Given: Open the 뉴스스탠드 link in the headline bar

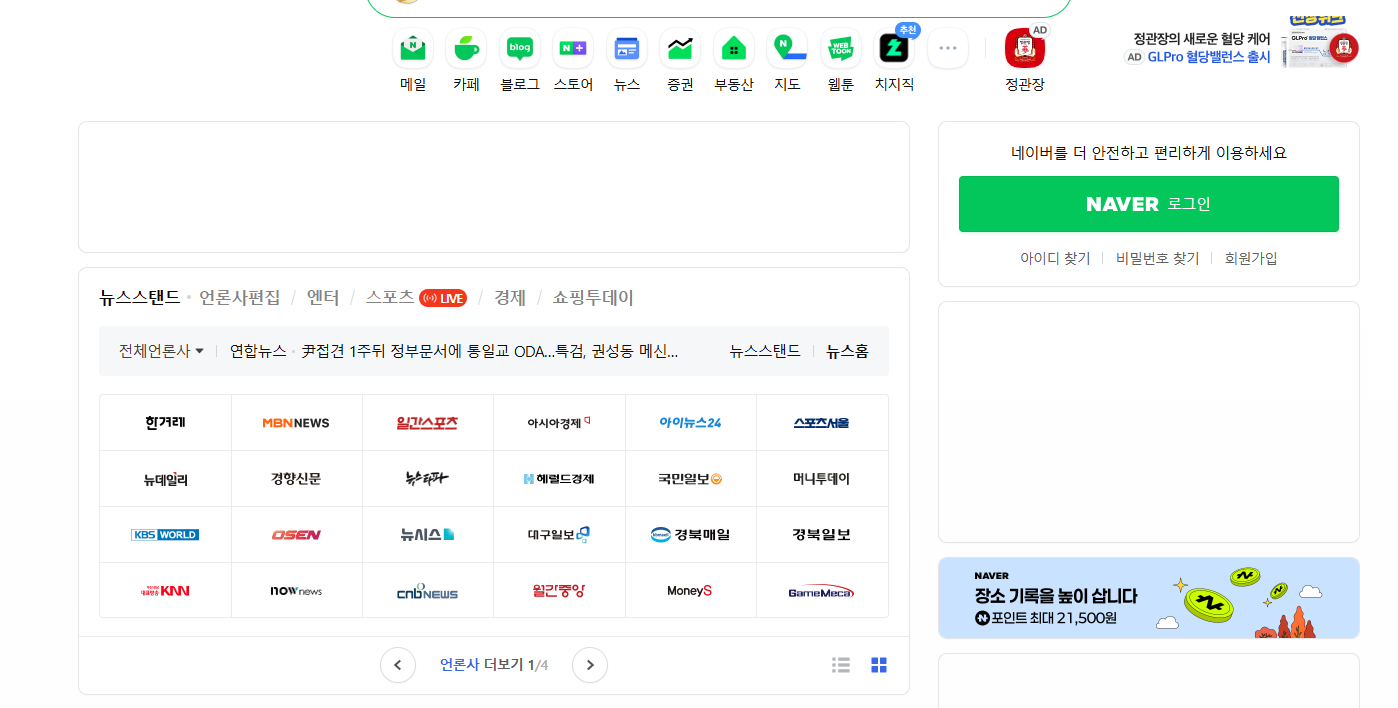Looking at the screenshot, I should [765, 351].
